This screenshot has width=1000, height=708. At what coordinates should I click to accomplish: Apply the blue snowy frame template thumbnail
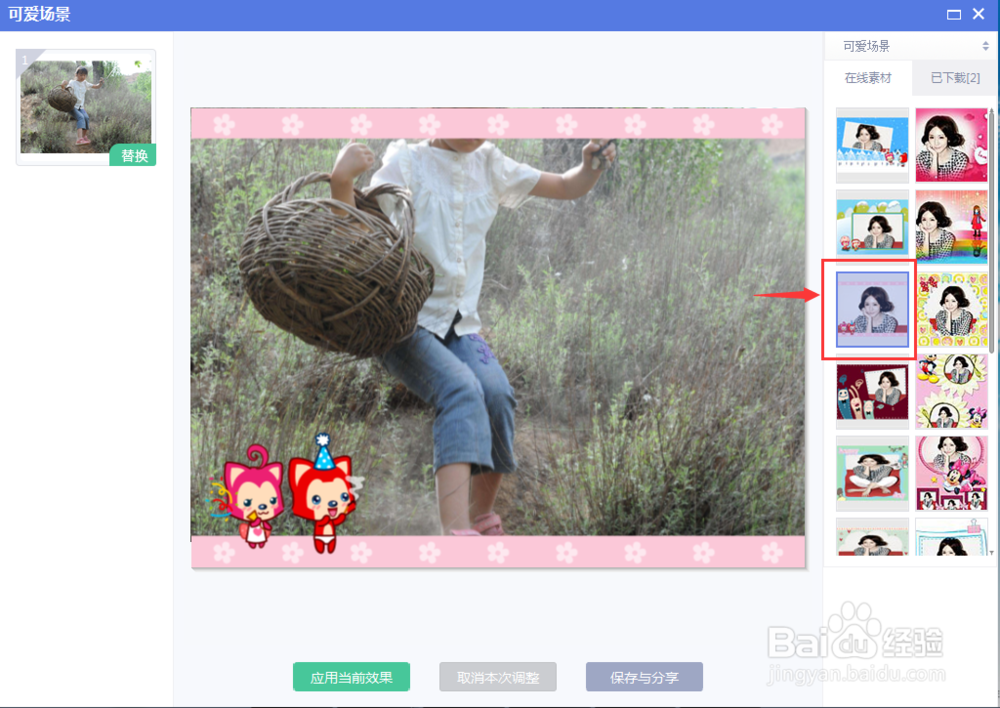[x=872, y=145]
